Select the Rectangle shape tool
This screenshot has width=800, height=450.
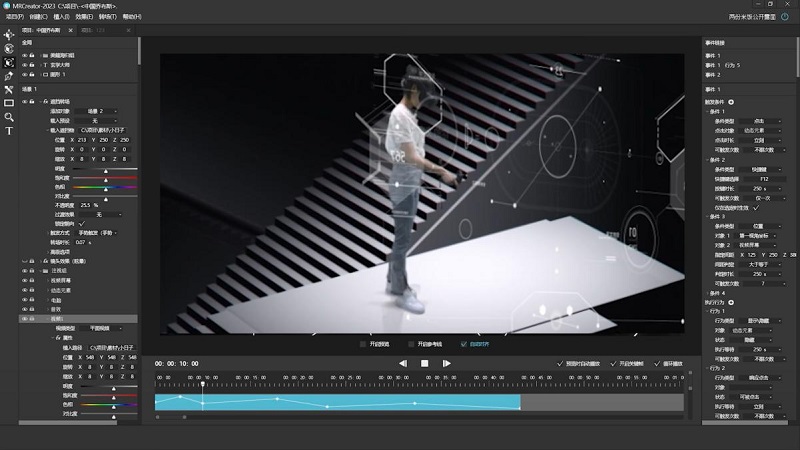(x=9, y=103)
